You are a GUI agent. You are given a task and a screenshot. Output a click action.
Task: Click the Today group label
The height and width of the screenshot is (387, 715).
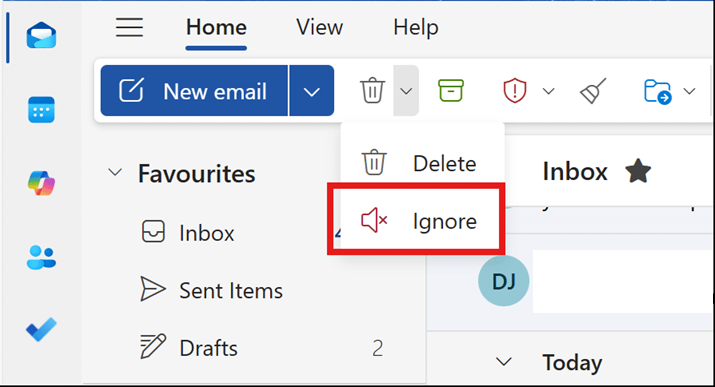[572, 363]
